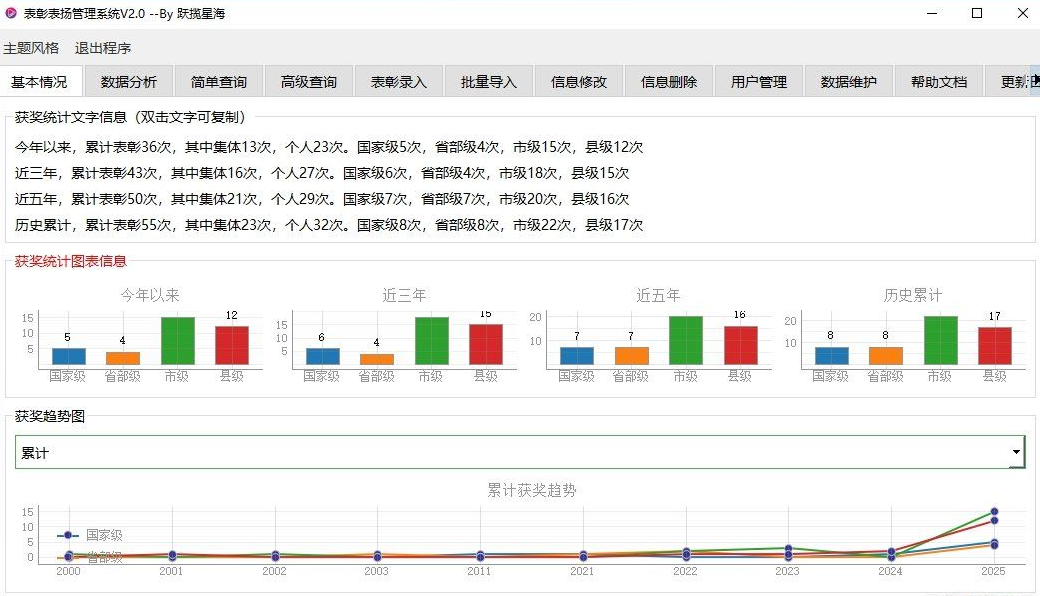The width and height of the screenshot is (1040, 596).
Task: Click the orange 省部级 bar in 近五年 chart
Action: tap(631, 356)
